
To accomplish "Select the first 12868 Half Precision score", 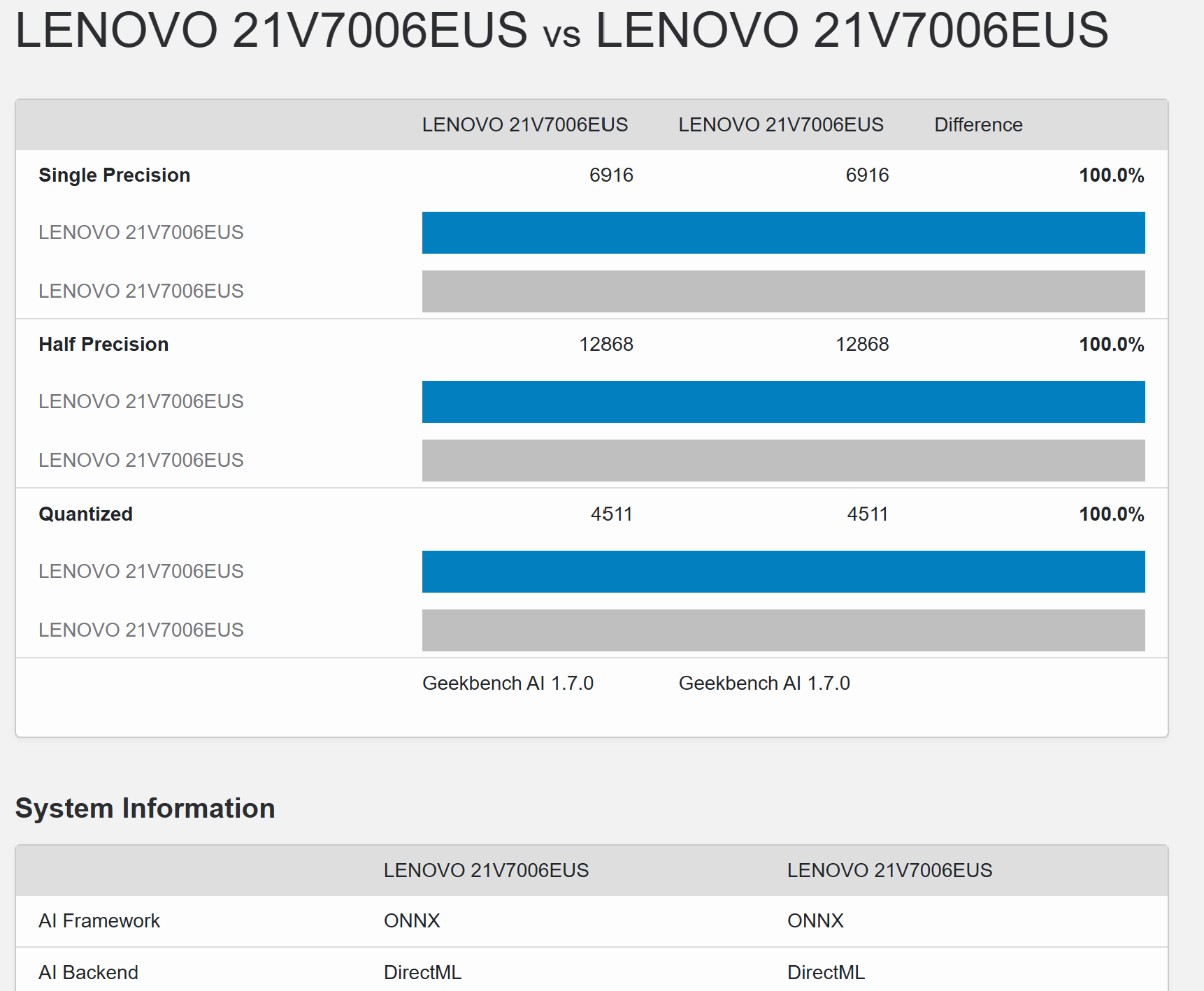I will pyautogui.click(x=606, y=344).
